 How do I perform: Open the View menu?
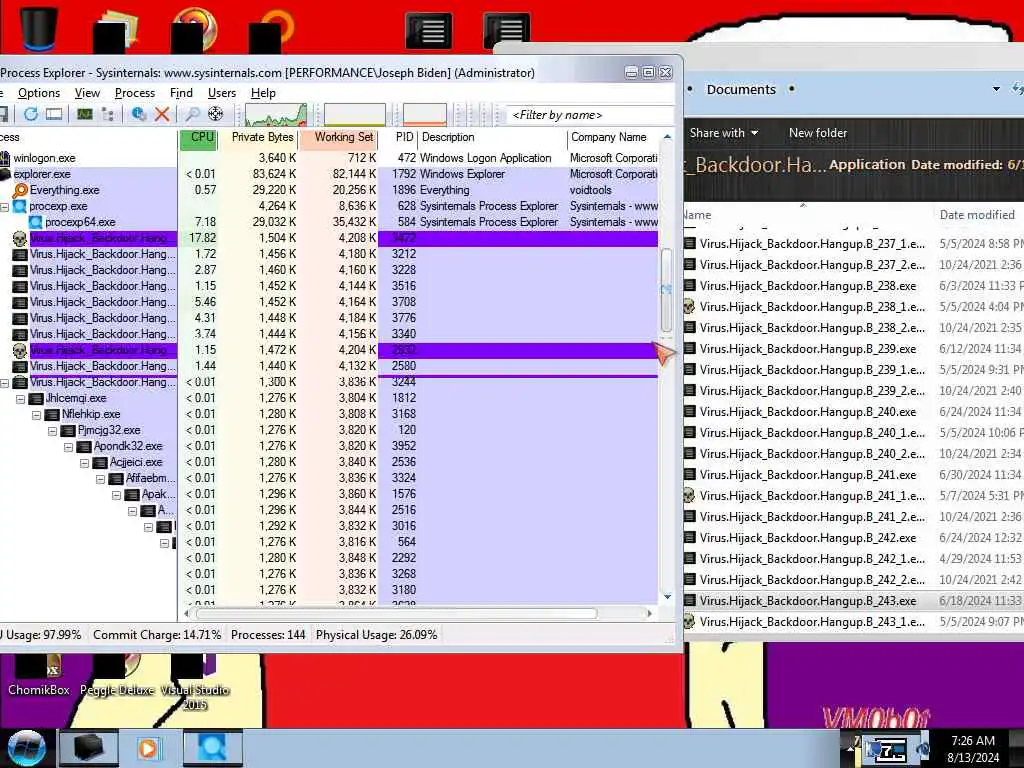click(87, 93)
